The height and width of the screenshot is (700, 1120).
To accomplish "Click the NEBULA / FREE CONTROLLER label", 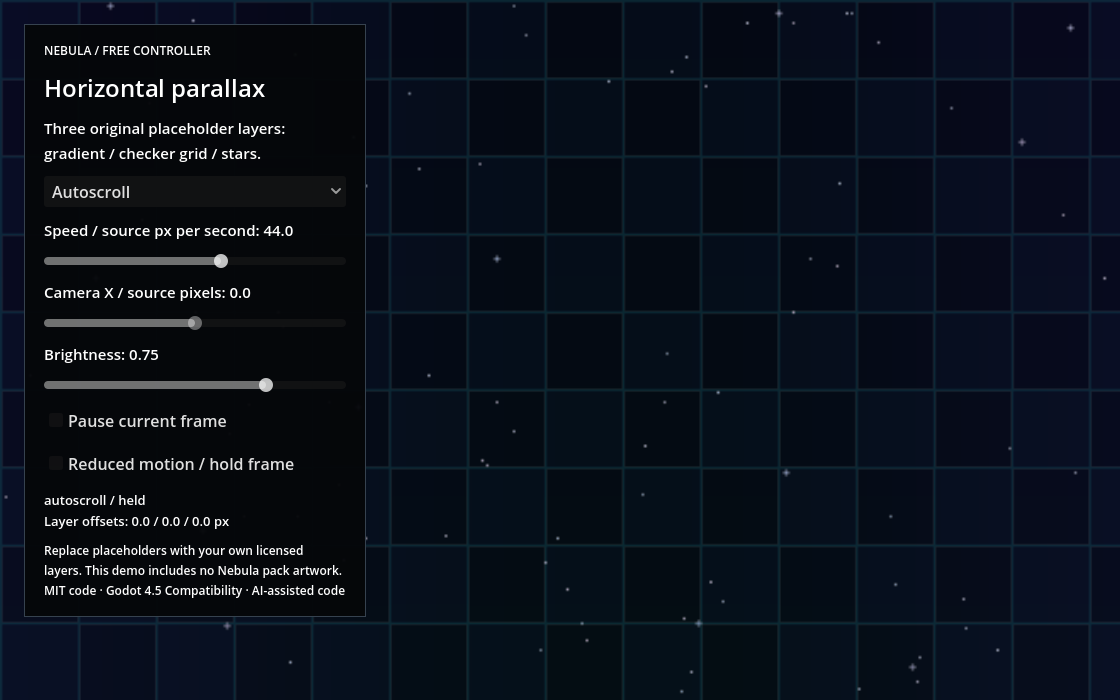I will point(127,51).
